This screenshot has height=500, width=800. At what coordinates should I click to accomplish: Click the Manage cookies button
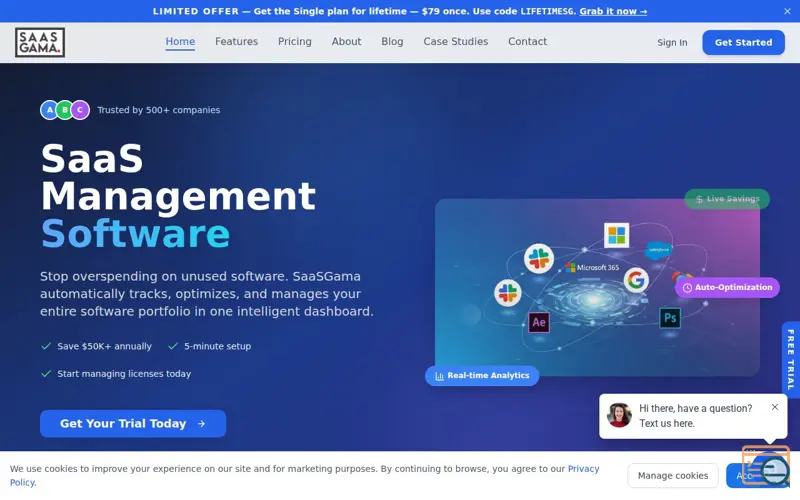672,476
